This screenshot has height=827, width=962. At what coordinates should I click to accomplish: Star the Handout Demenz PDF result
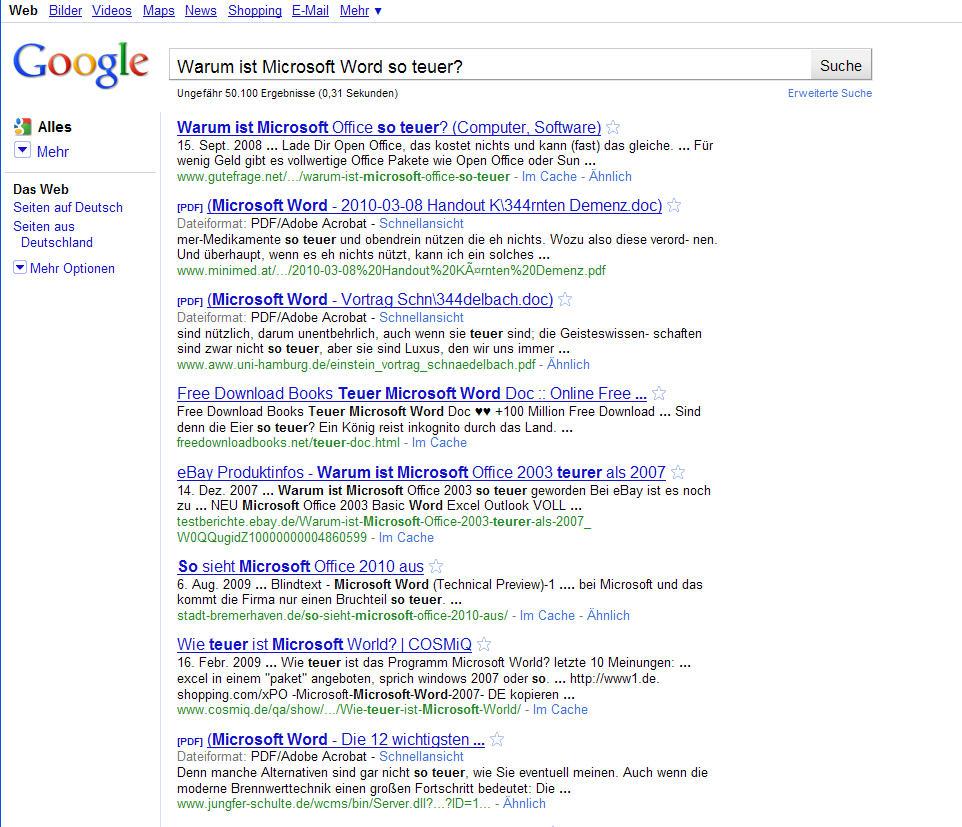click(675, 206)
